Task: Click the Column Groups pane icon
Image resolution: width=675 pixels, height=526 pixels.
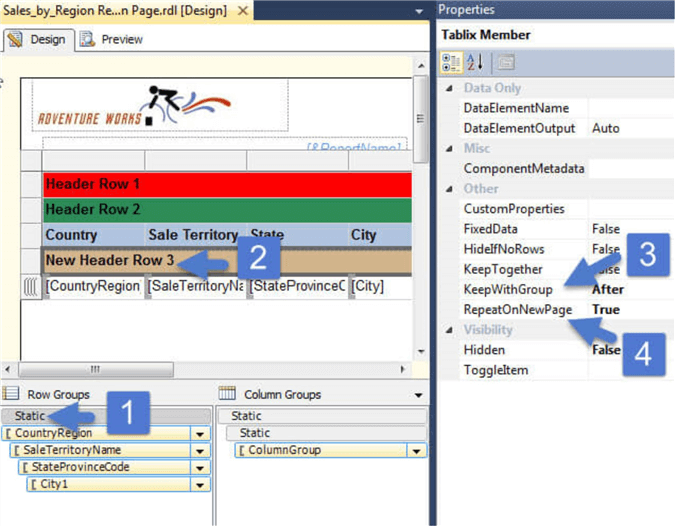Action: tap(227, 393)
